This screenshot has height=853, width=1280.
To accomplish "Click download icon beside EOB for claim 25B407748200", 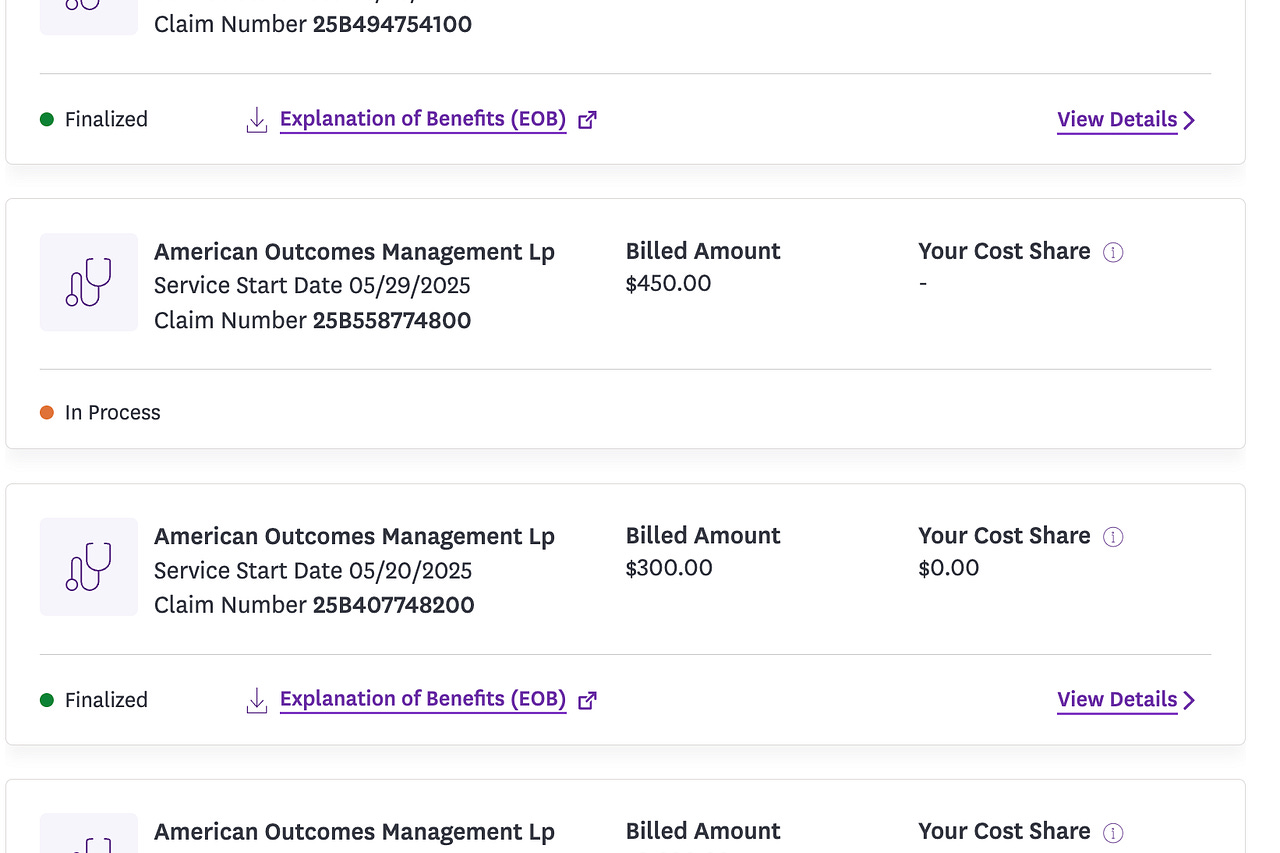I will 257,700.
